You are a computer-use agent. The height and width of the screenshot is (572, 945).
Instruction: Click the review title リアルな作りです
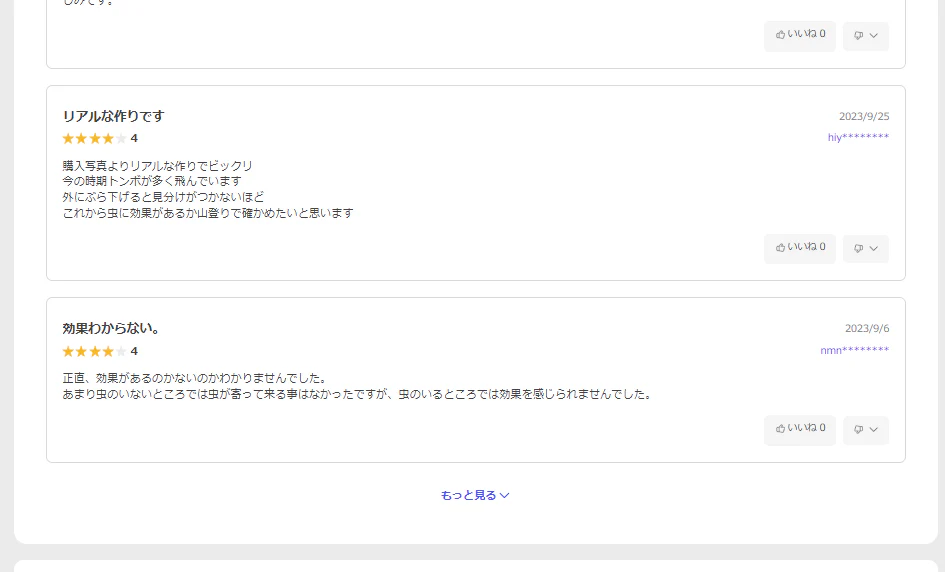113,117
